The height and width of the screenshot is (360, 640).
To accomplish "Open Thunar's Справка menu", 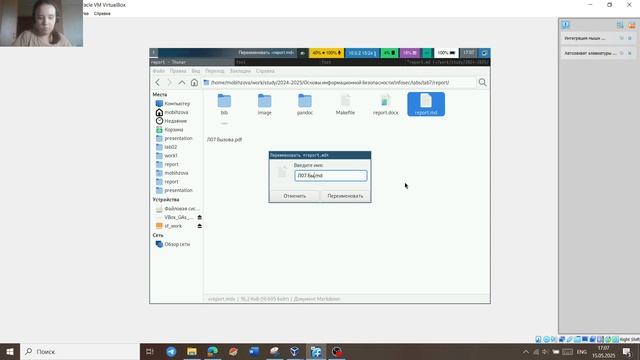I will [265, 71].
